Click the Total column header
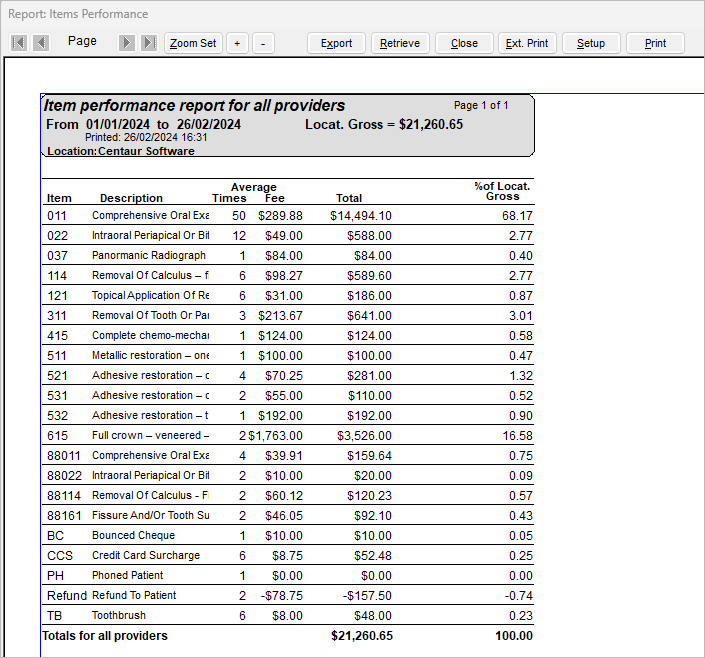705x658 pixels. coord(349,198)
